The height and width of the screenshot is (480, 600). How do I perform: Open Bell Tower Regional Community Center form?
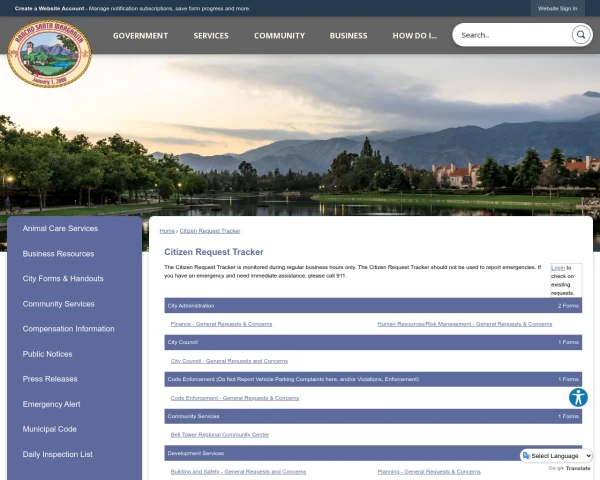click(220, 434)
